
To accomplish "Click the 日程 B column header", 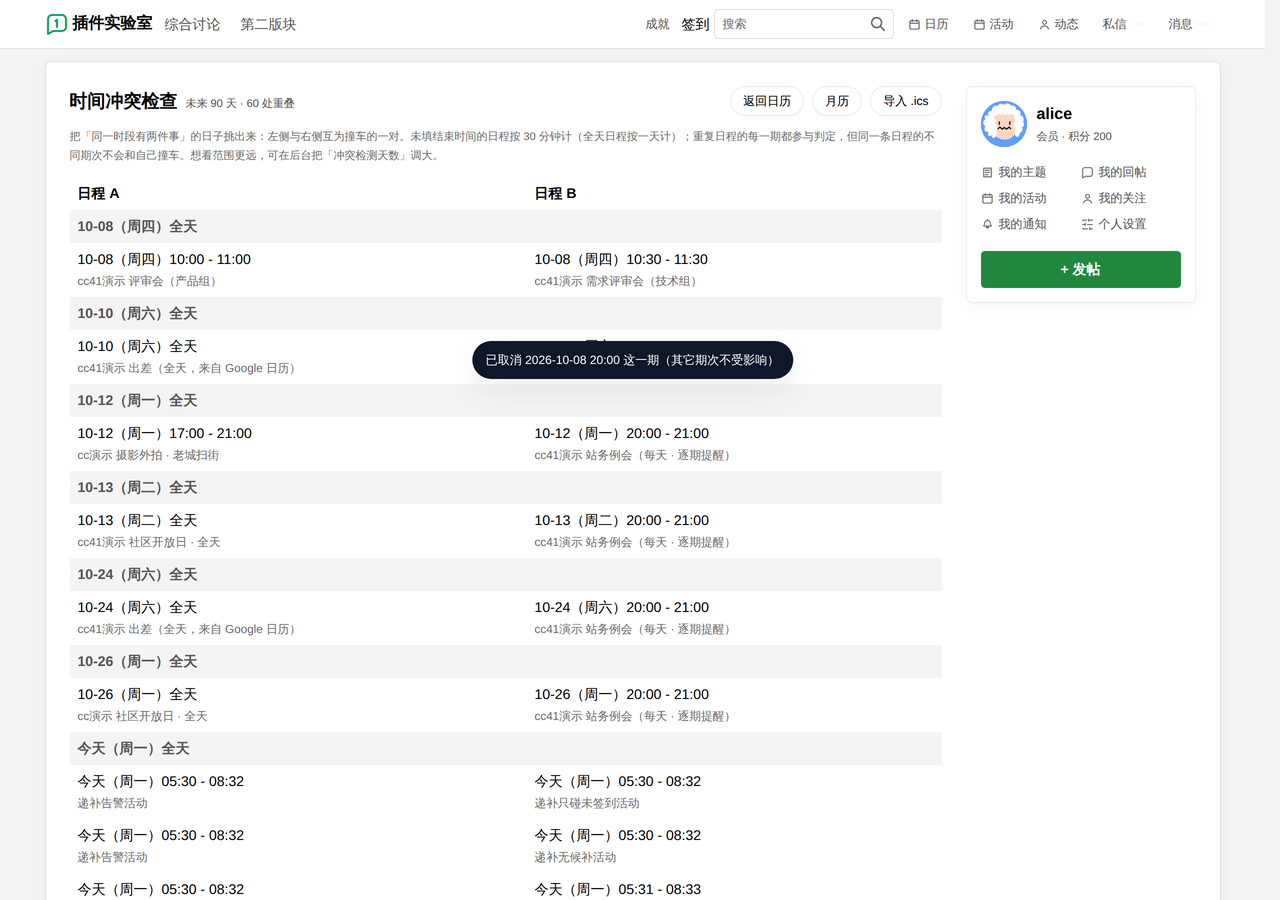I will (x=555, y=193).
